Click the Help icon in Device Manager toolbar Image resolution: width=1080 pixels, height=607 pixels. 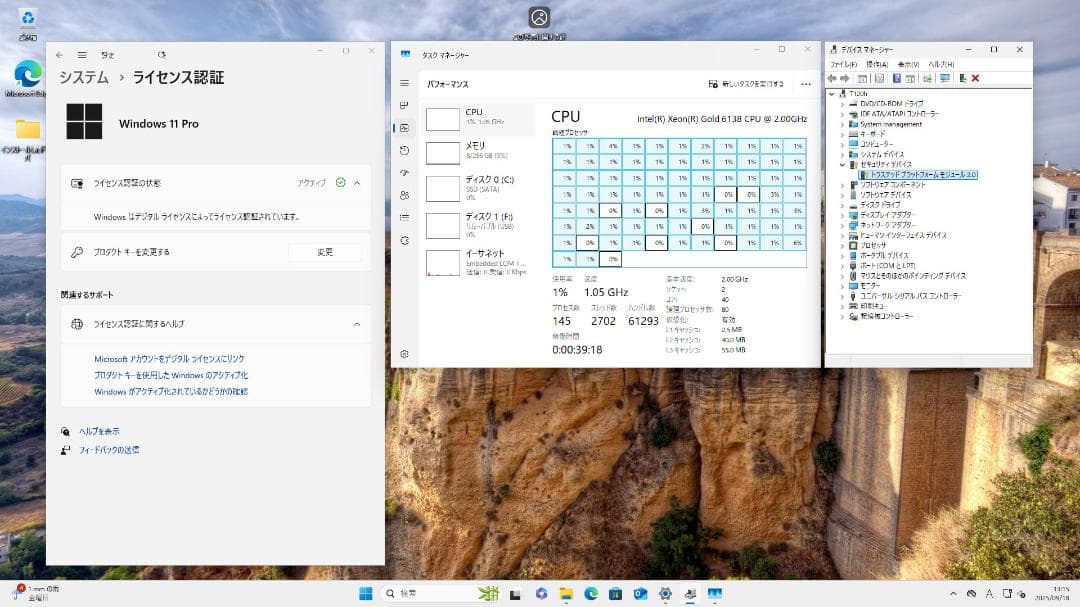tap(896, 78)
